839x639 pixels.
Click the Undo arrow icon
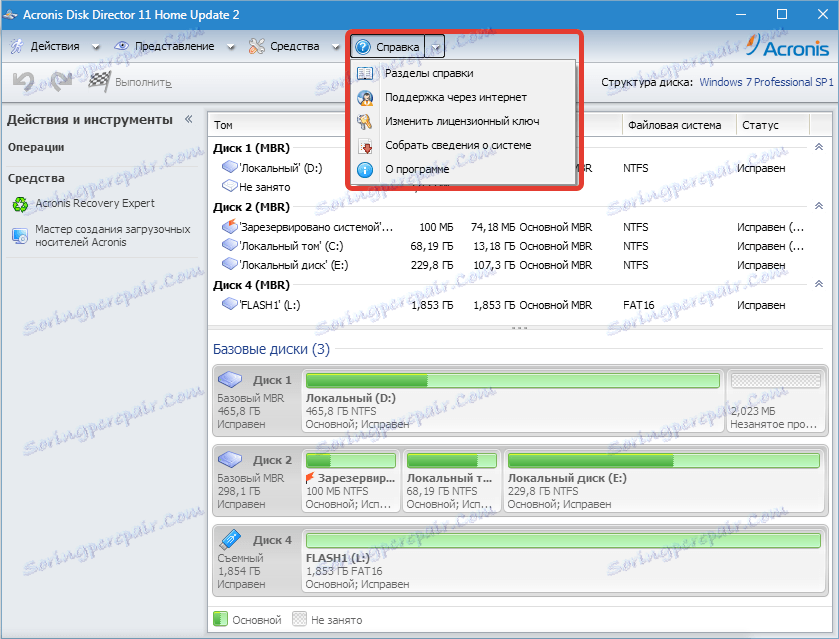tap(24, 81)
